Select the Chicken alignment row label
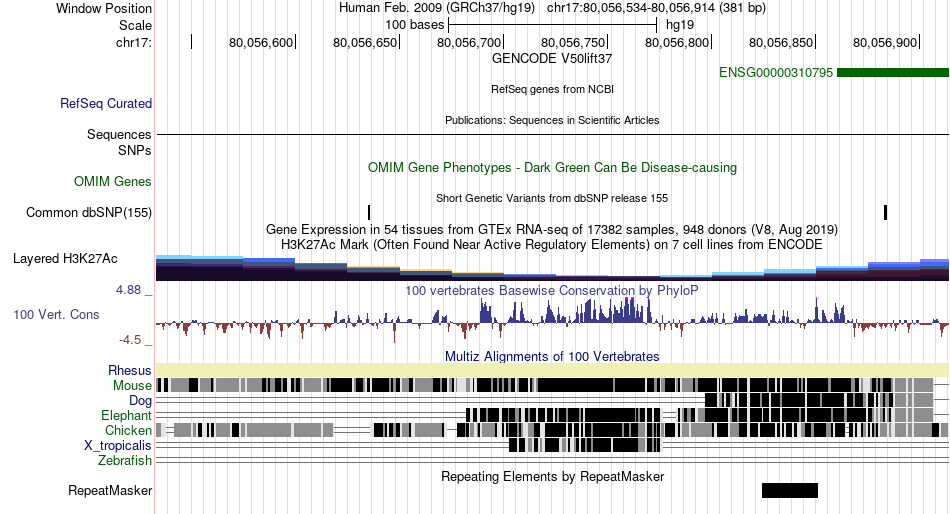This screenshot has width=950, height=514. pyautogui.click(x=128, y=430)
